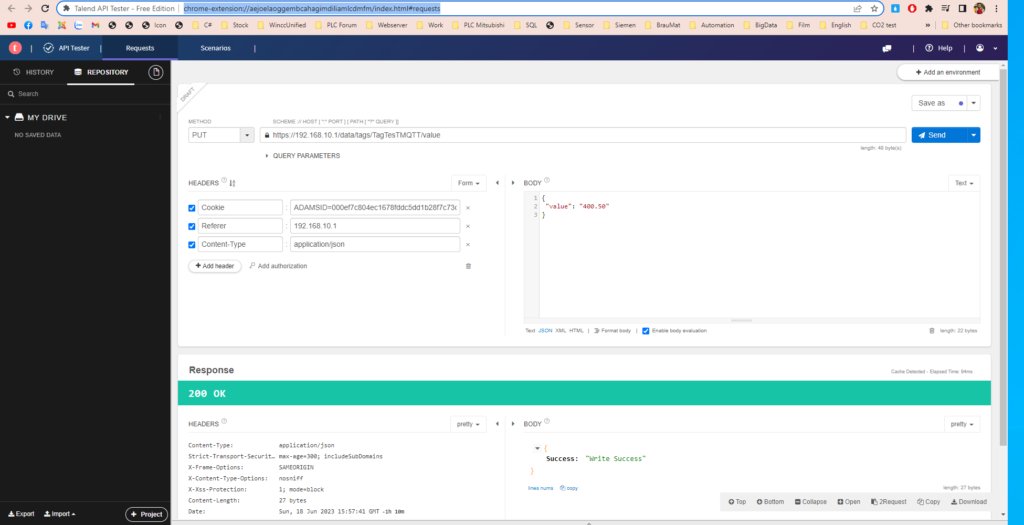Open response body pretty dropdown
Screen dimensions: 1024x525
962,424
